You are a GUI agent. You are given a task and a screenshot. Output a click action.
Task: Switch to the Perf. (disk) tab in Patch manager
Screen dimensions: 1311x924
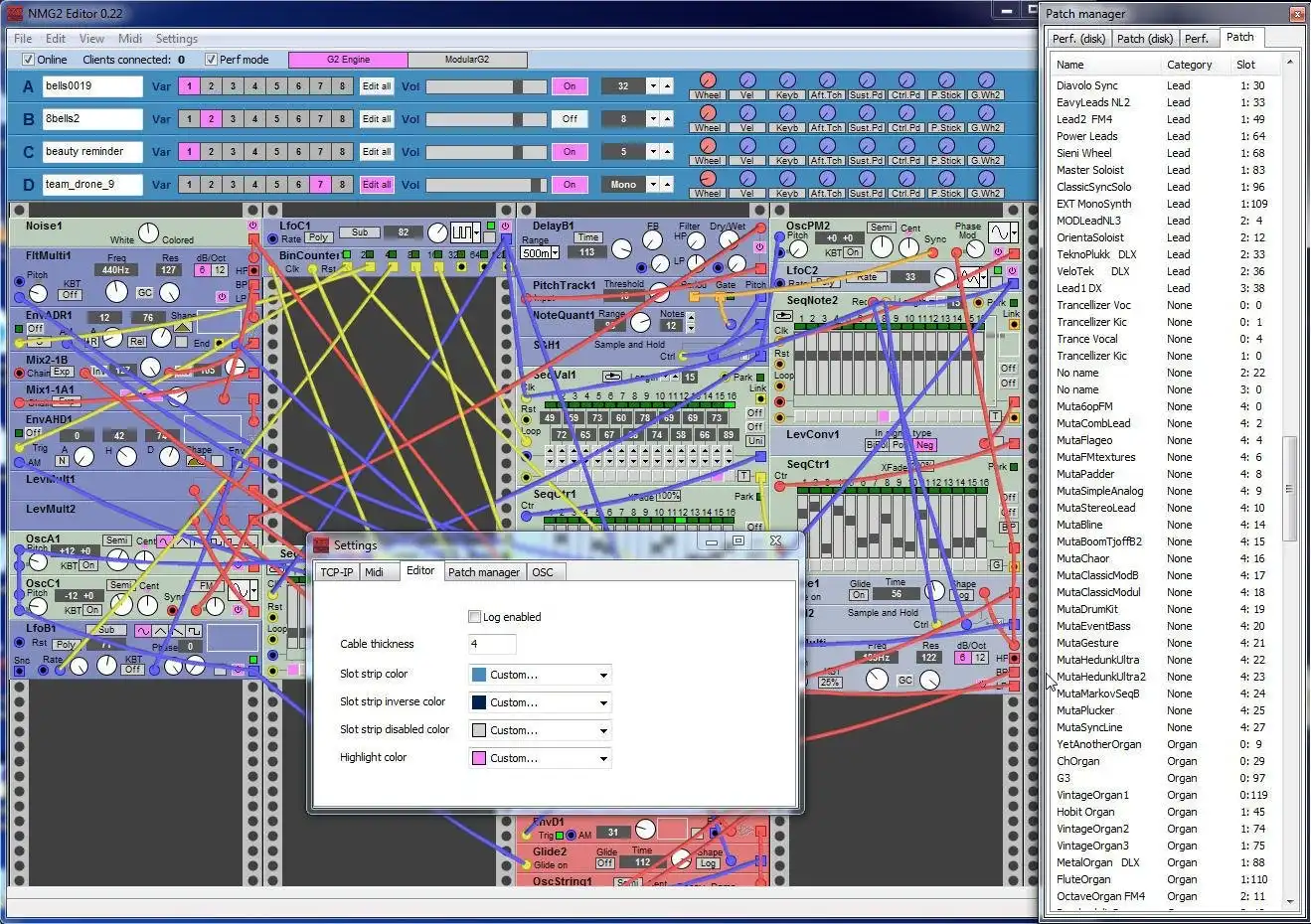(1078, 39)
